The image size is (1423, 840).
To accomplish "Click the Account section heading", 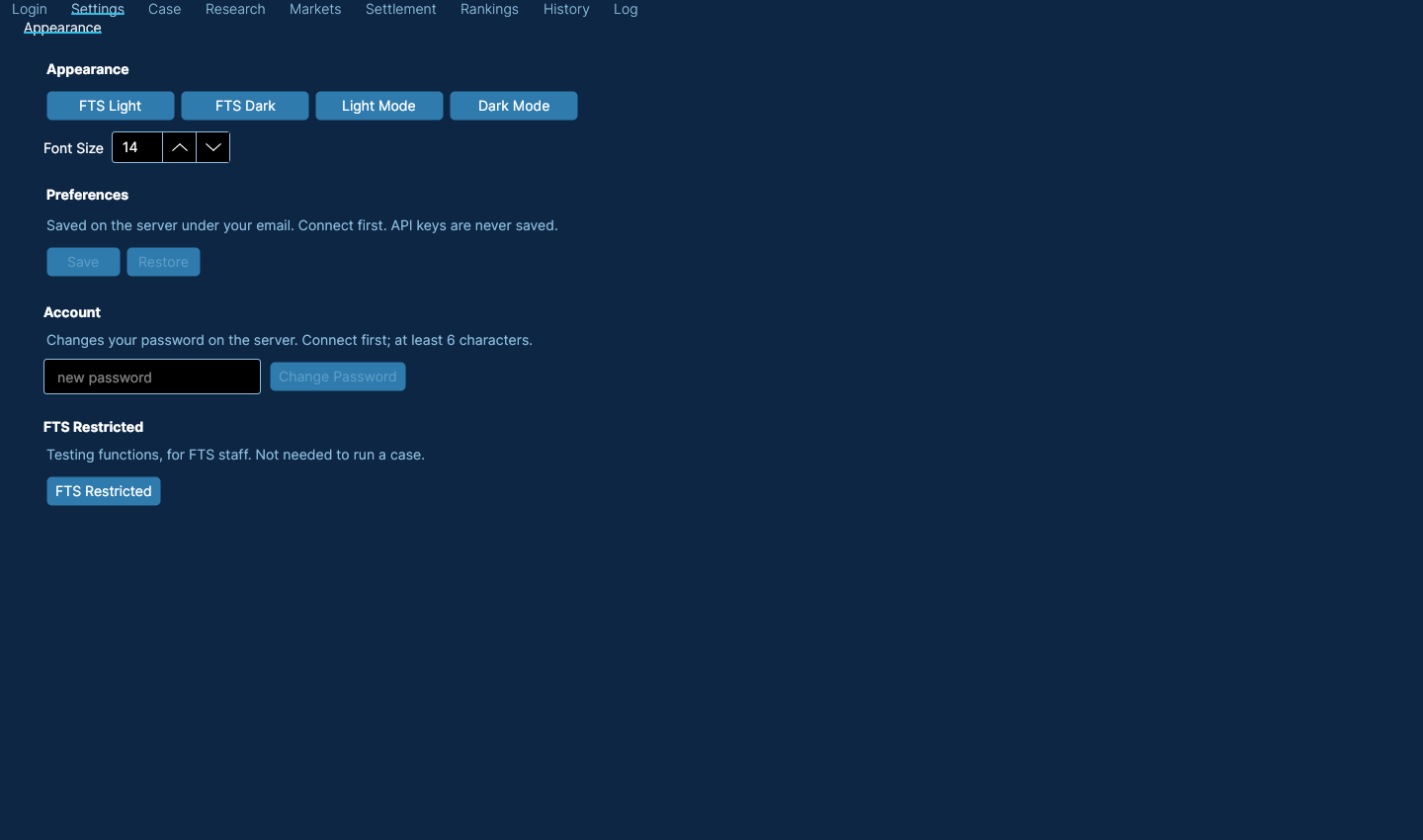I will click(72, 312).
